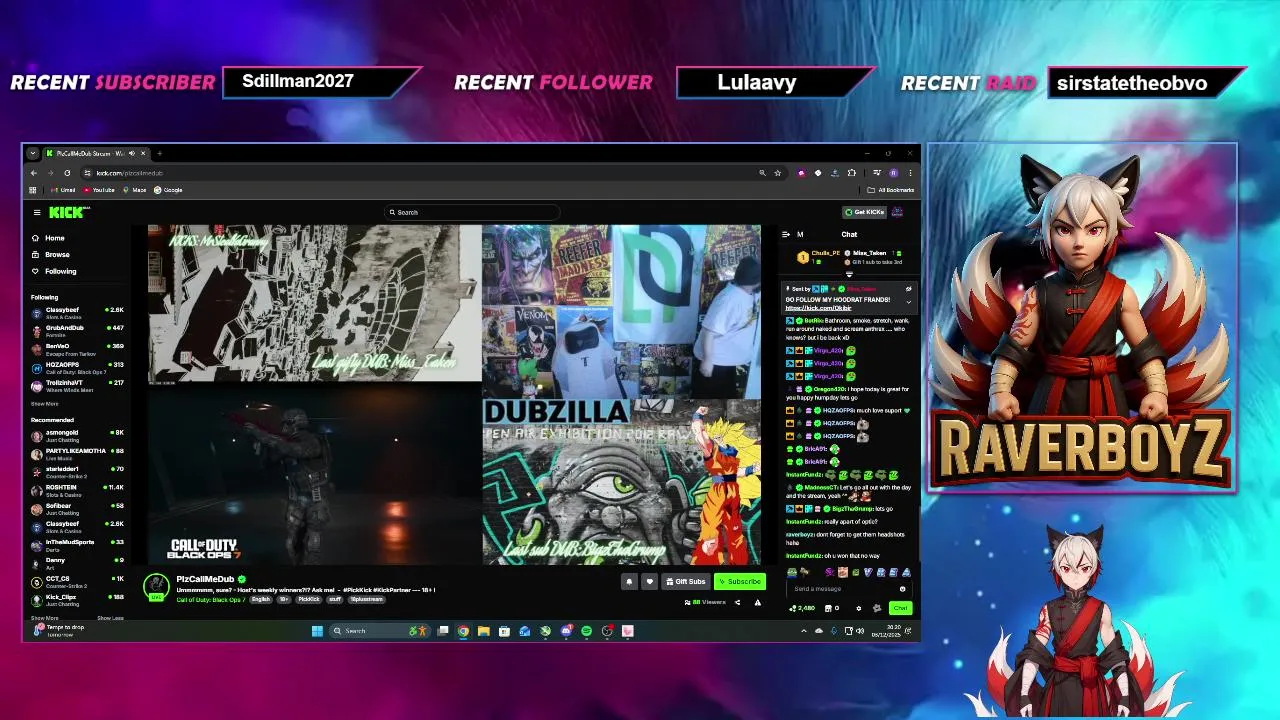Click the English stream tag

click(x=261, y=599)
